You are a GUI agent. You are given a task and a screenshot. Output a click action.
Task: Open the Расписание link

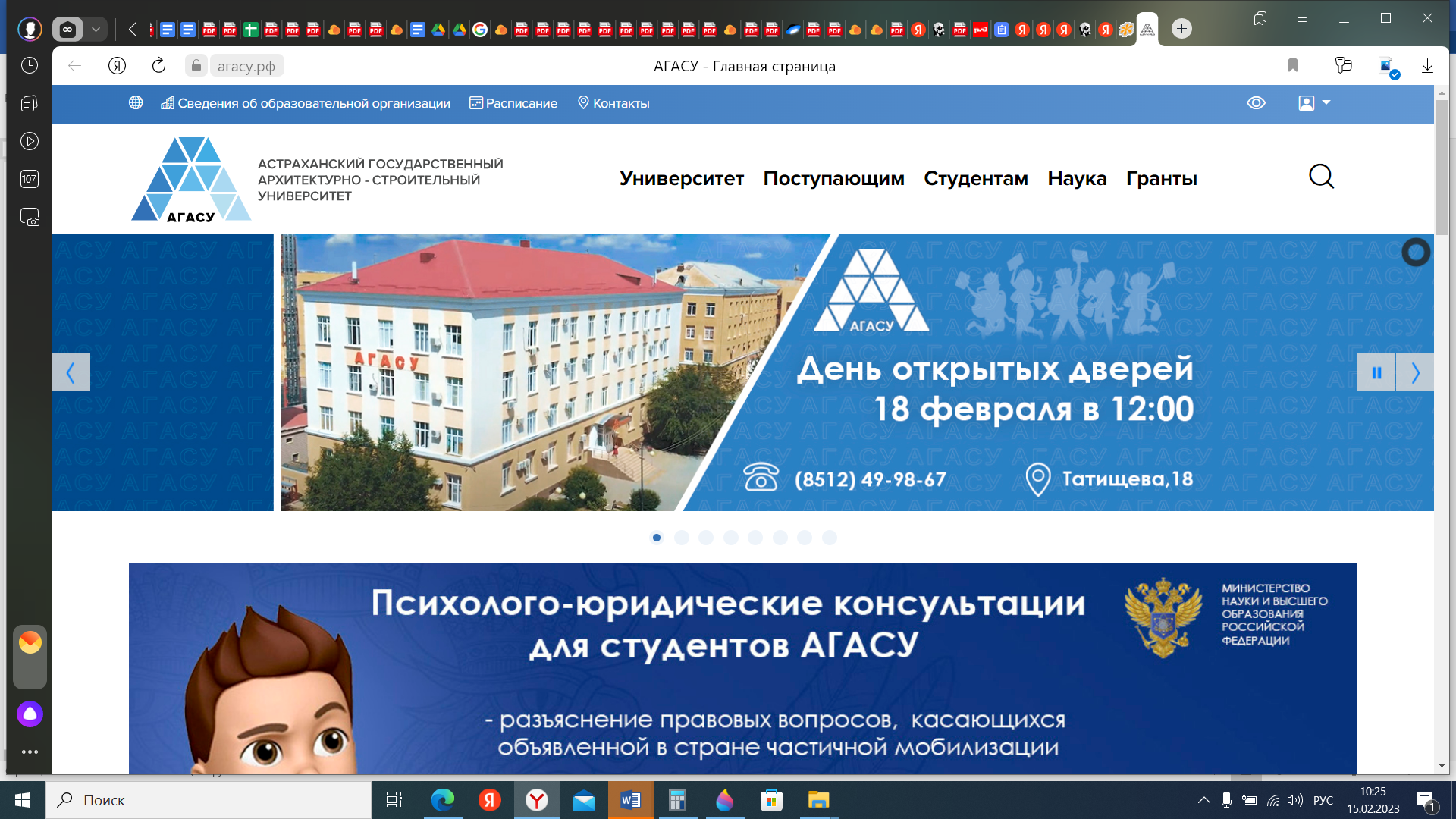(x=513, y=102)
